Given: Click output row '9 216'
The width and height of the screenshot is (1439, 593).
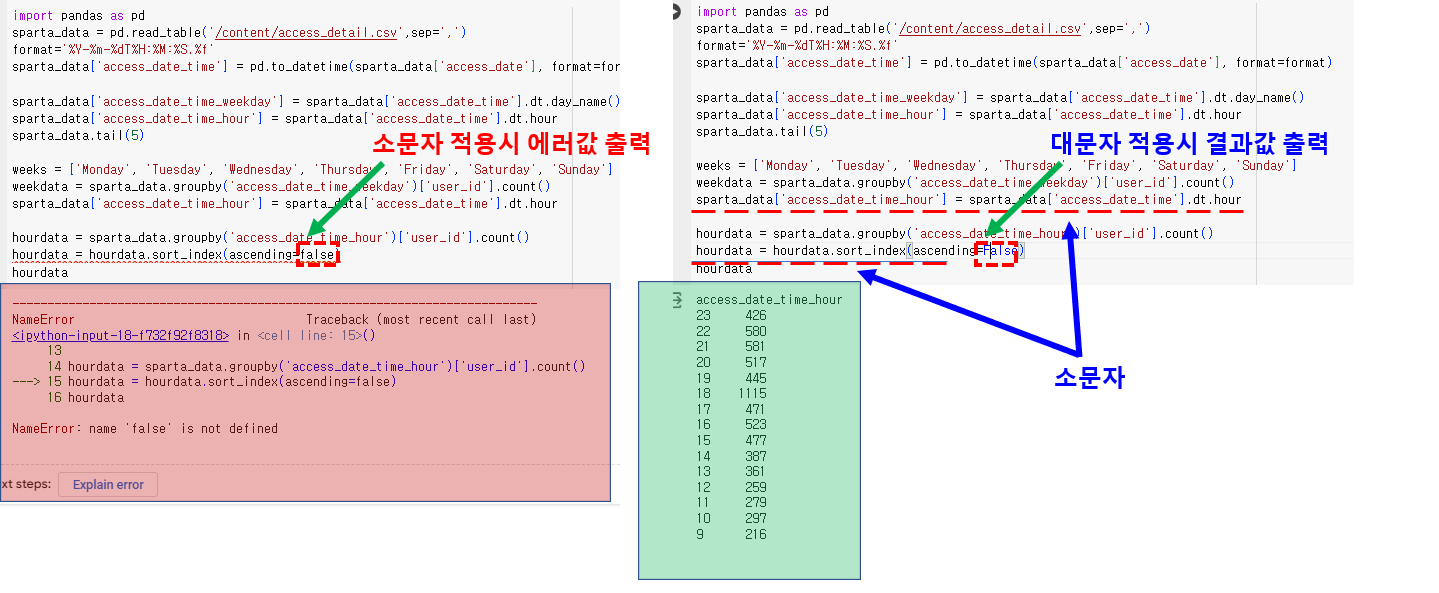Looking at the screenshot, I should tap(731, 534).
